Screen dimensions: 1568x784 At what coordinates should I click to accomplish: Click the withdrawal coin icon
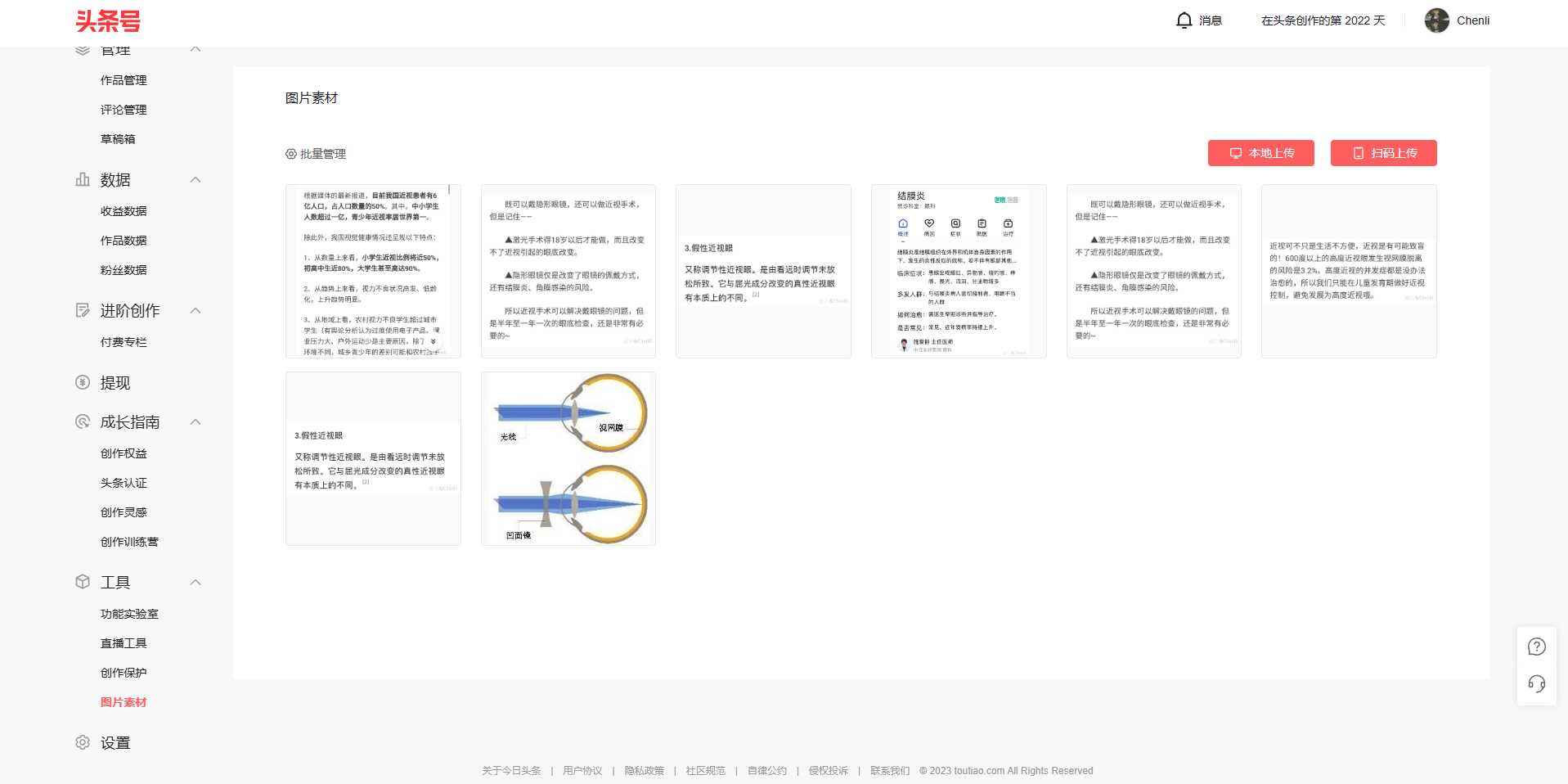(83, 382)
